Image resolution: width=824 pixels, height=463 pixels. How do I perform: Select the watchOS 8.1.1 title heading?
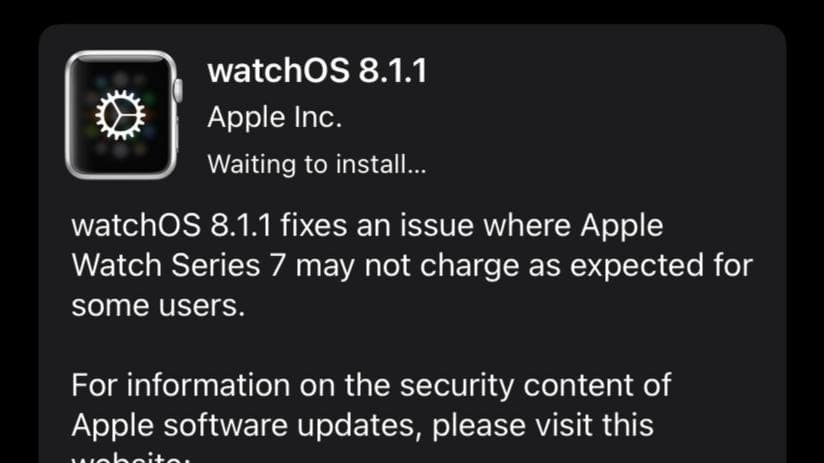point(317,70)
